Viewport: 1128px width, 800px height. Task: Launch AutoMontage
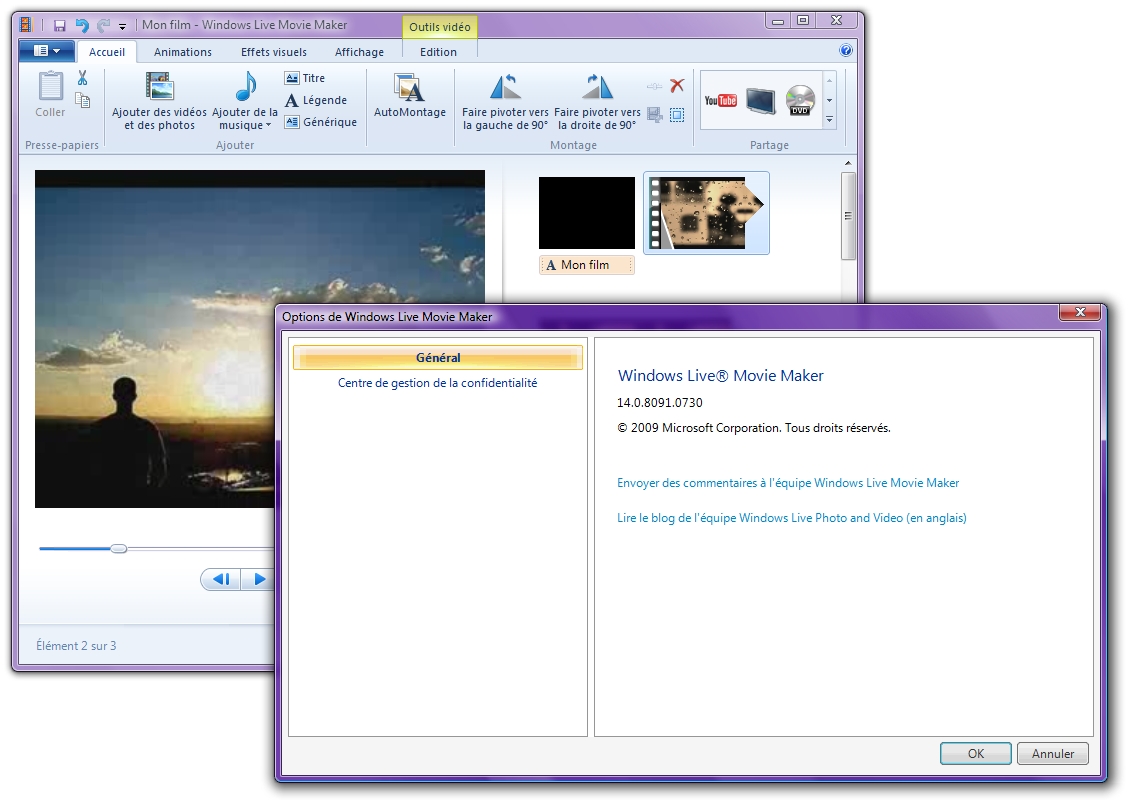point(409,94)
